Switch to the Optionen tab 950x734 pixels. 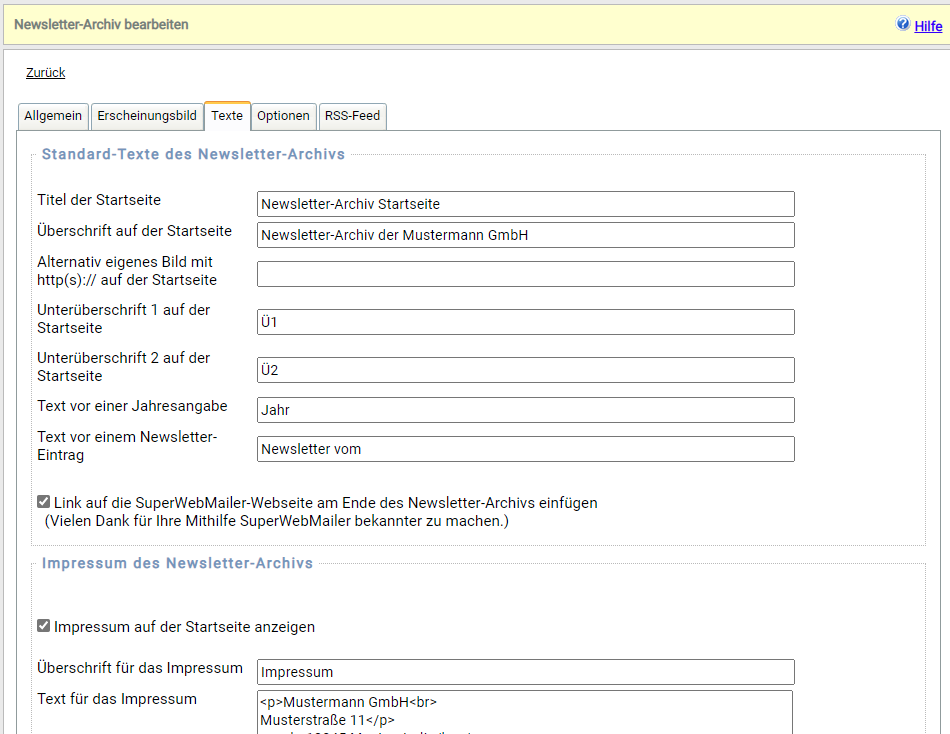tap(283, 116)
